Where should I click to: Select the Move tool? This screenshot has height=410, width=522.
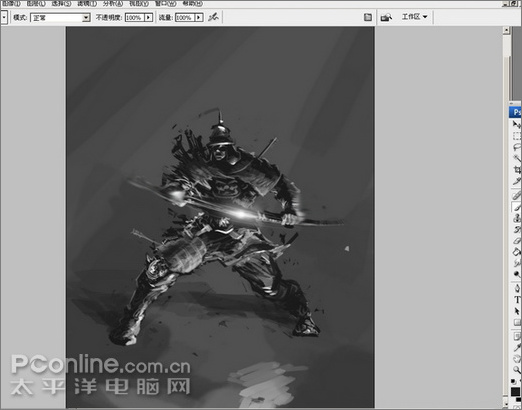click(517, 125)
